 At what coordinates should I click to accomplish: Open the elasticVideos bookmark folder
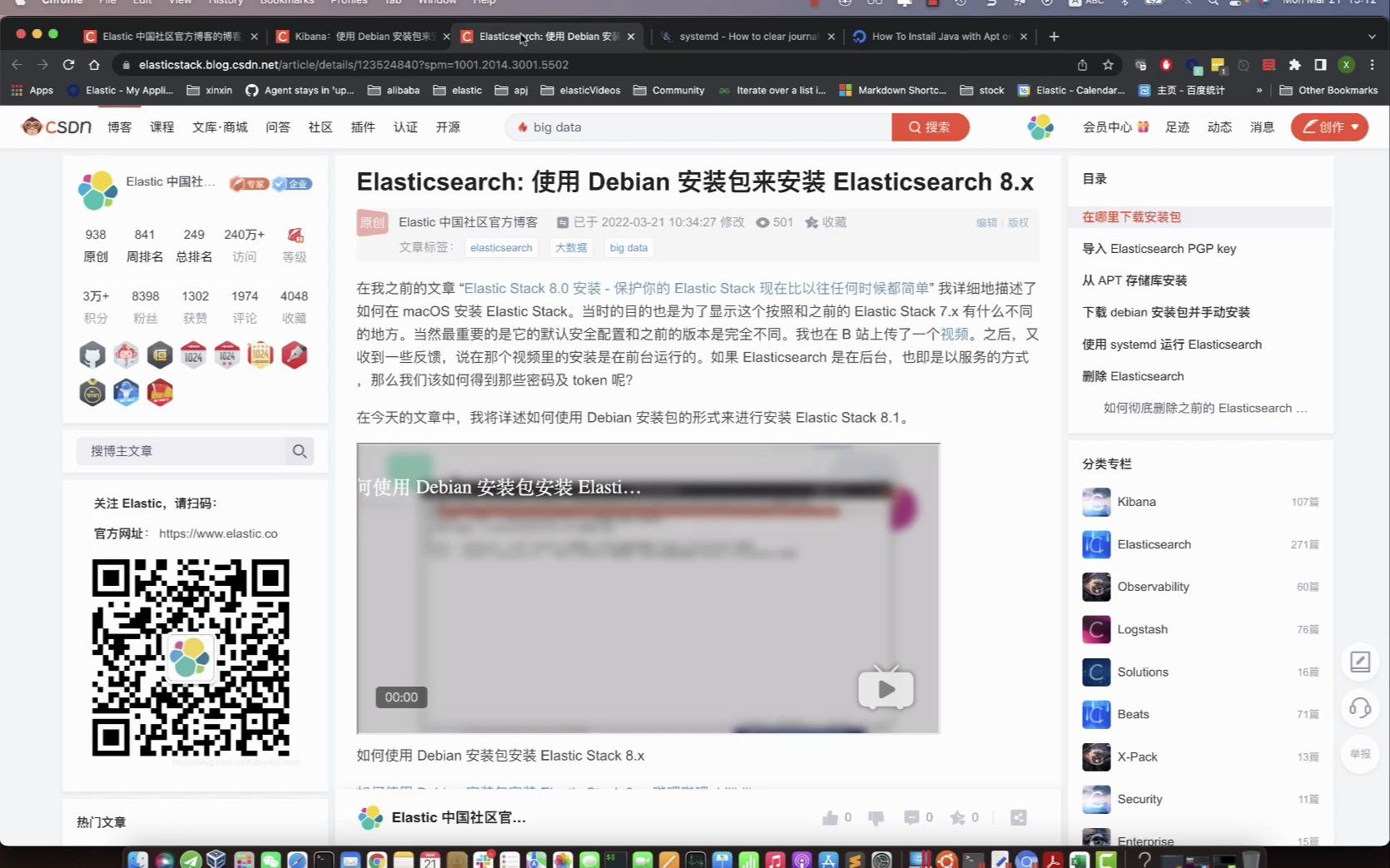point(580,90)
